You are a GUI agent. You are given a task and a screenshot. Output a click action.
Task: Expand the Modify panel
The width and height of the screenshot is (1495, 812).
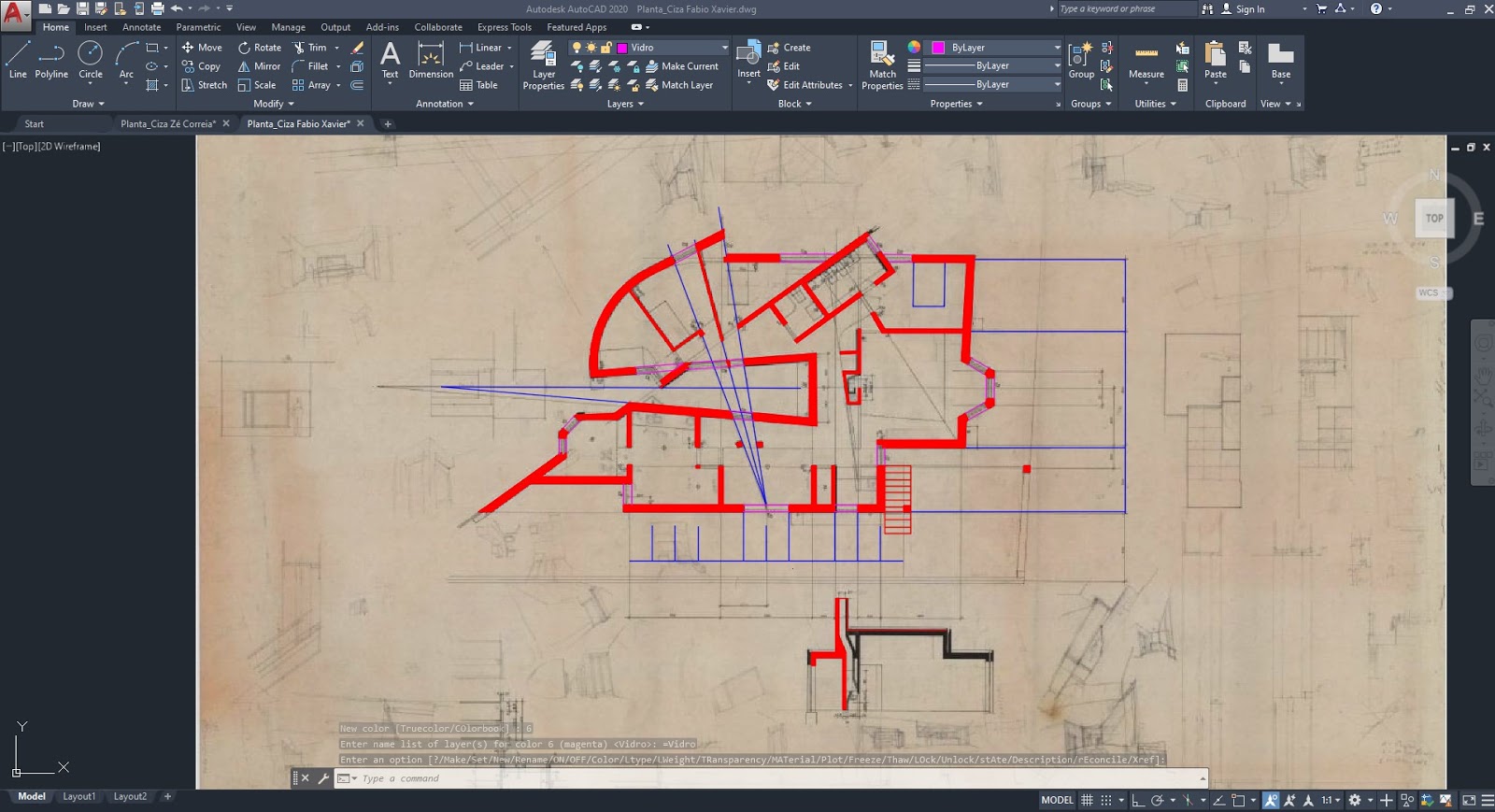273,104
